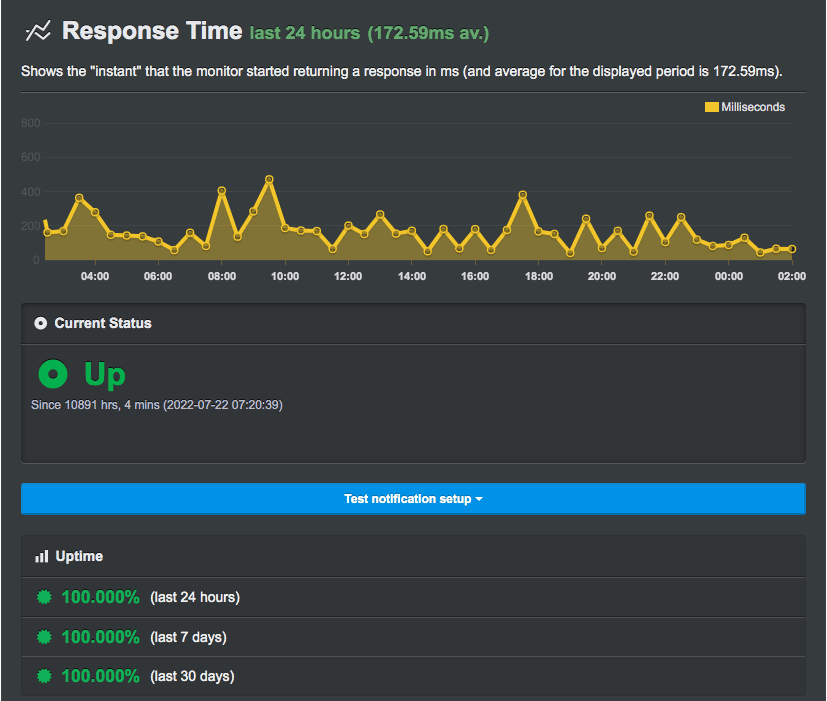Click the green dot beside last 24 hours uptime
This screenshot has height=701, width=827.
pos(42,596)
